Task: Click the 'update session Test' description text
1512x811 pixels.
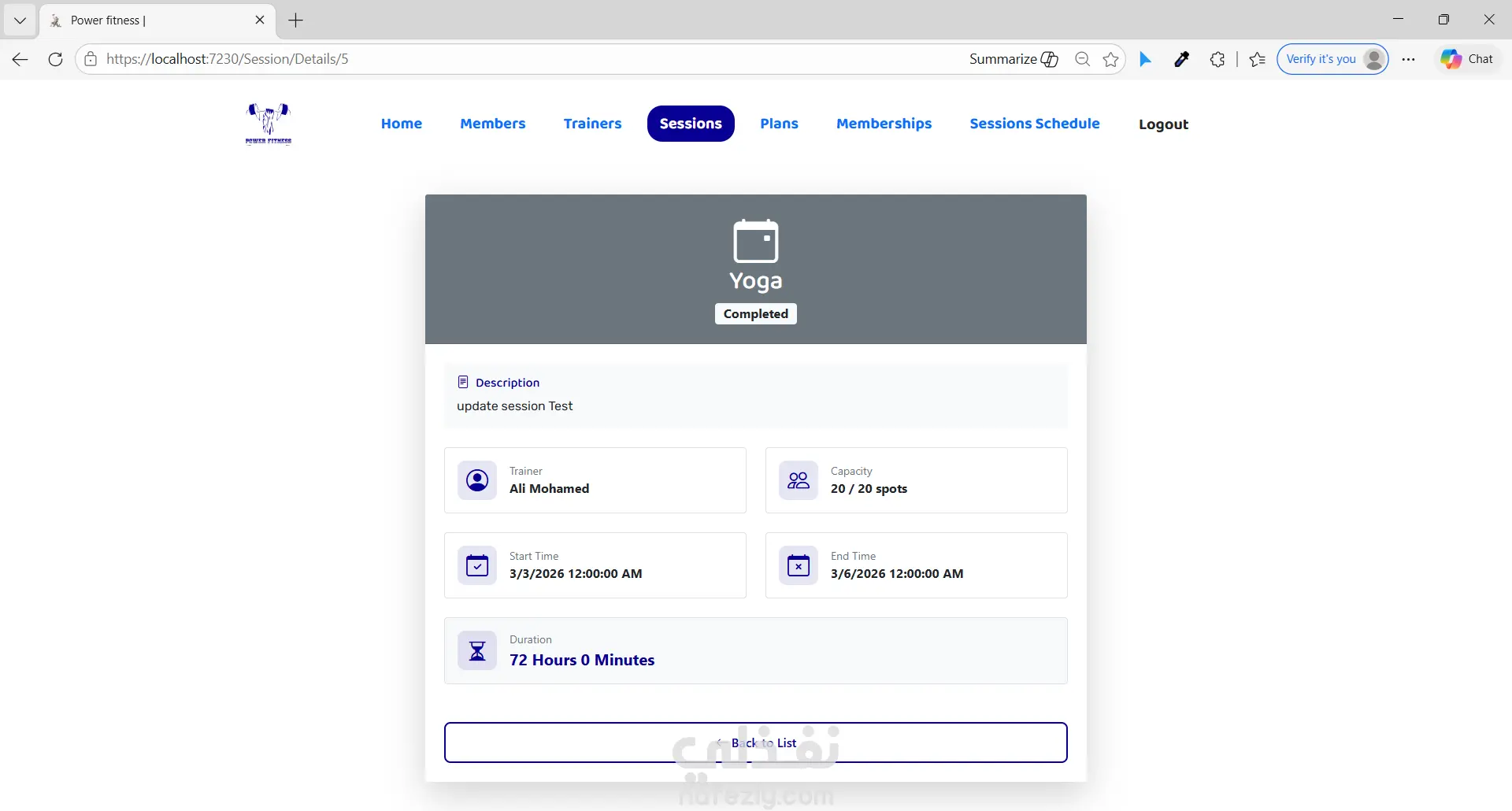Action: (x=515, y=405)
